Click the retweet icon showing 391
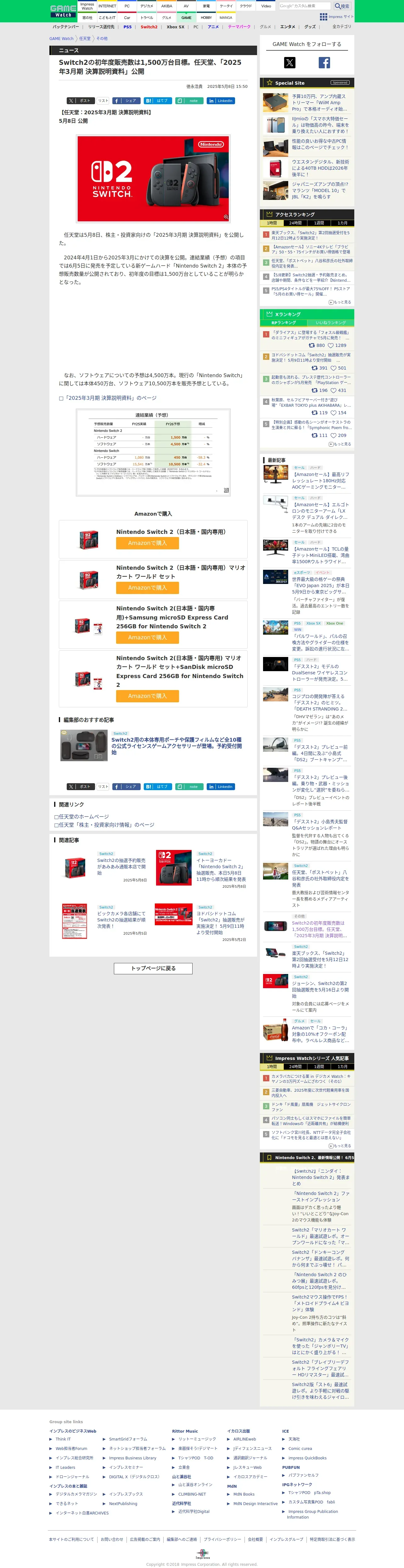The width and height of the screenshot is (404, 1568). 314,368
